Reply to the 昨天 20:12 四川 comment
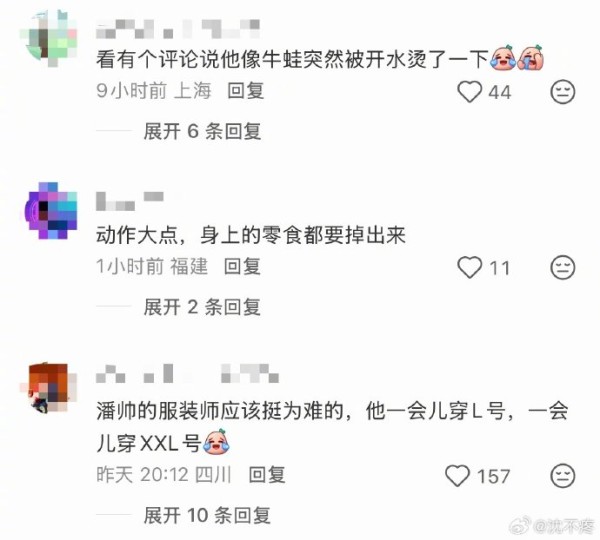The image size is (600, 540). [267, 475]
